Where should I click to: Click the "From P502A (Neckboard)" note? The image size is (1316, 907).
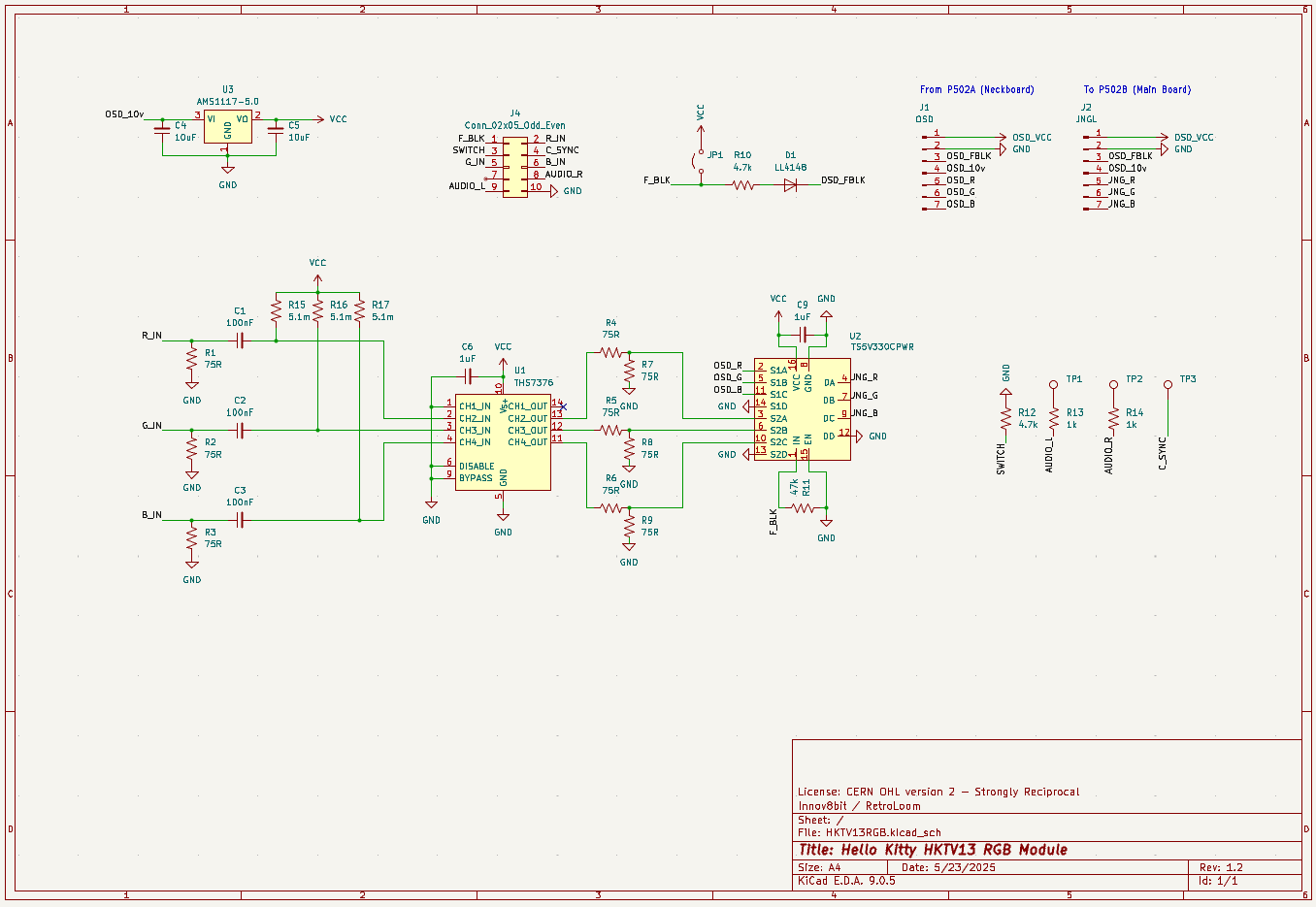pyautogui.click(x=977, y=89)
